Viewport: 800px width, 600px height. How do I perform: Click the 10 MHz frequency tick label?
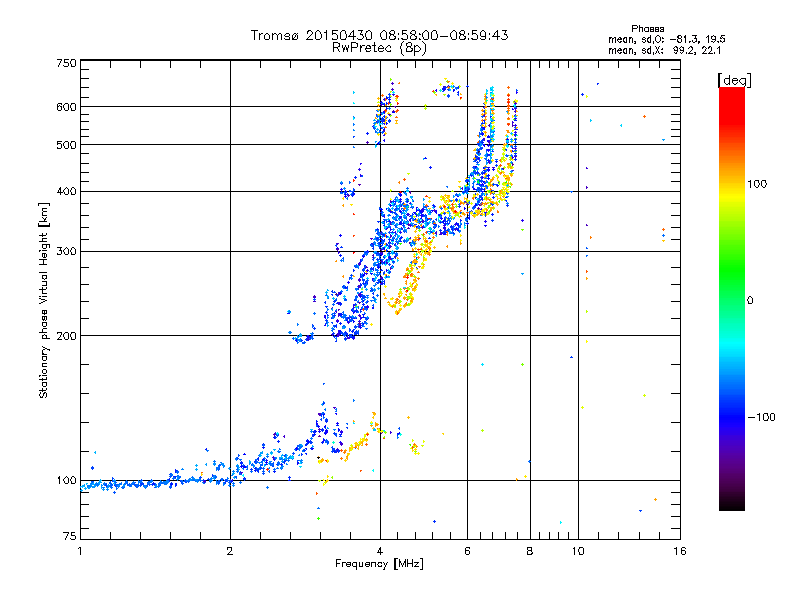(x=578, y=551)
